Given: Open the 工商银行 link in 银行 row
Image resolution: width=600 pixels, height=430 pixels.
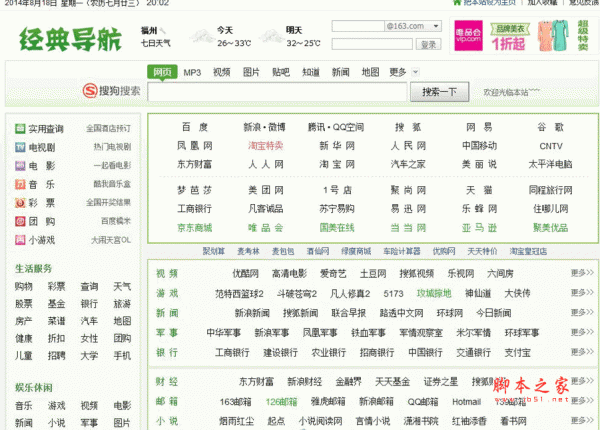Looking at the screenshot, I should coord(232,353).
